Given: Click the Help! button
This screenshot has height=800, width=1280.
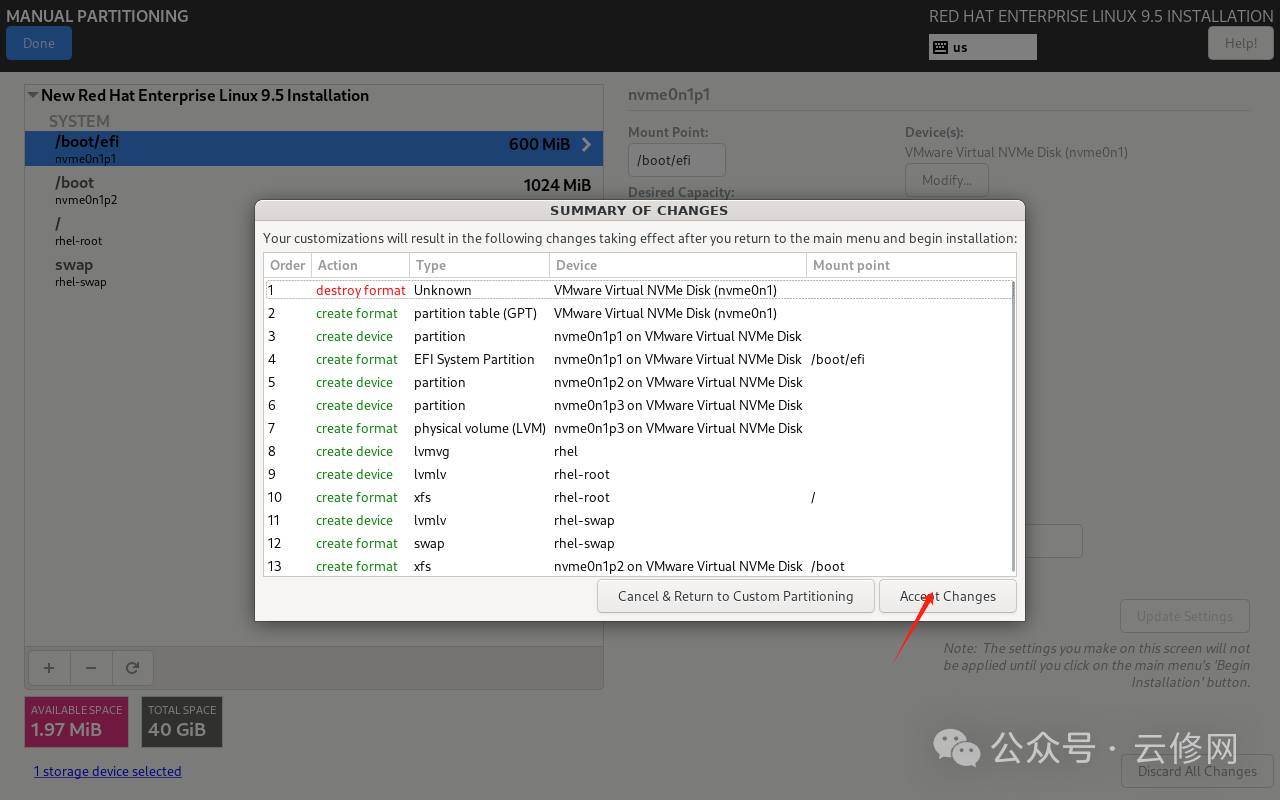Looking at the screenshot, I should click(1240, 43).
